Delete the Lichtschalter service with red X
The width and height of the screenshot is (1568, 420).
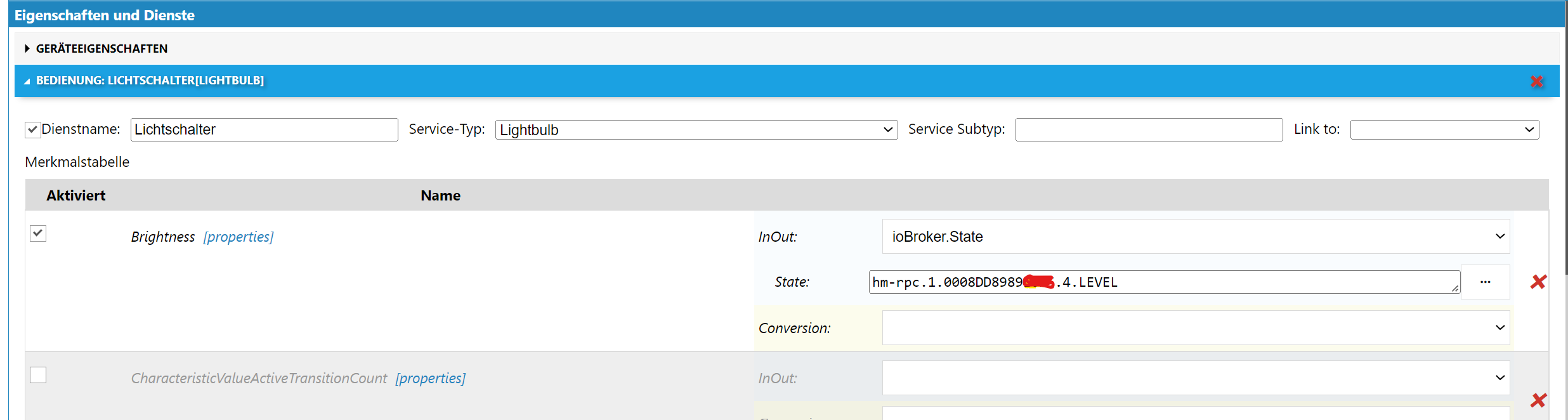coord(1536,81)
